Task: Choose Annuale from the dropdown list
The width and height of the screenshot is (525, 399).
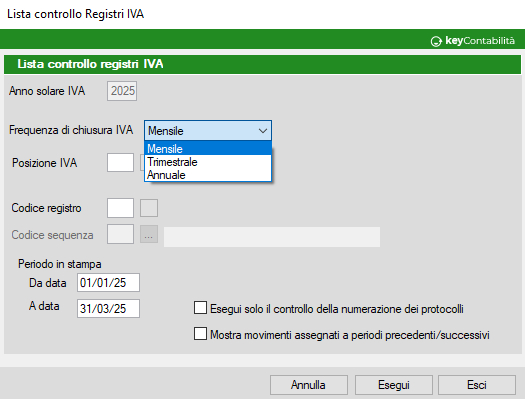Action: click(208, 175)
